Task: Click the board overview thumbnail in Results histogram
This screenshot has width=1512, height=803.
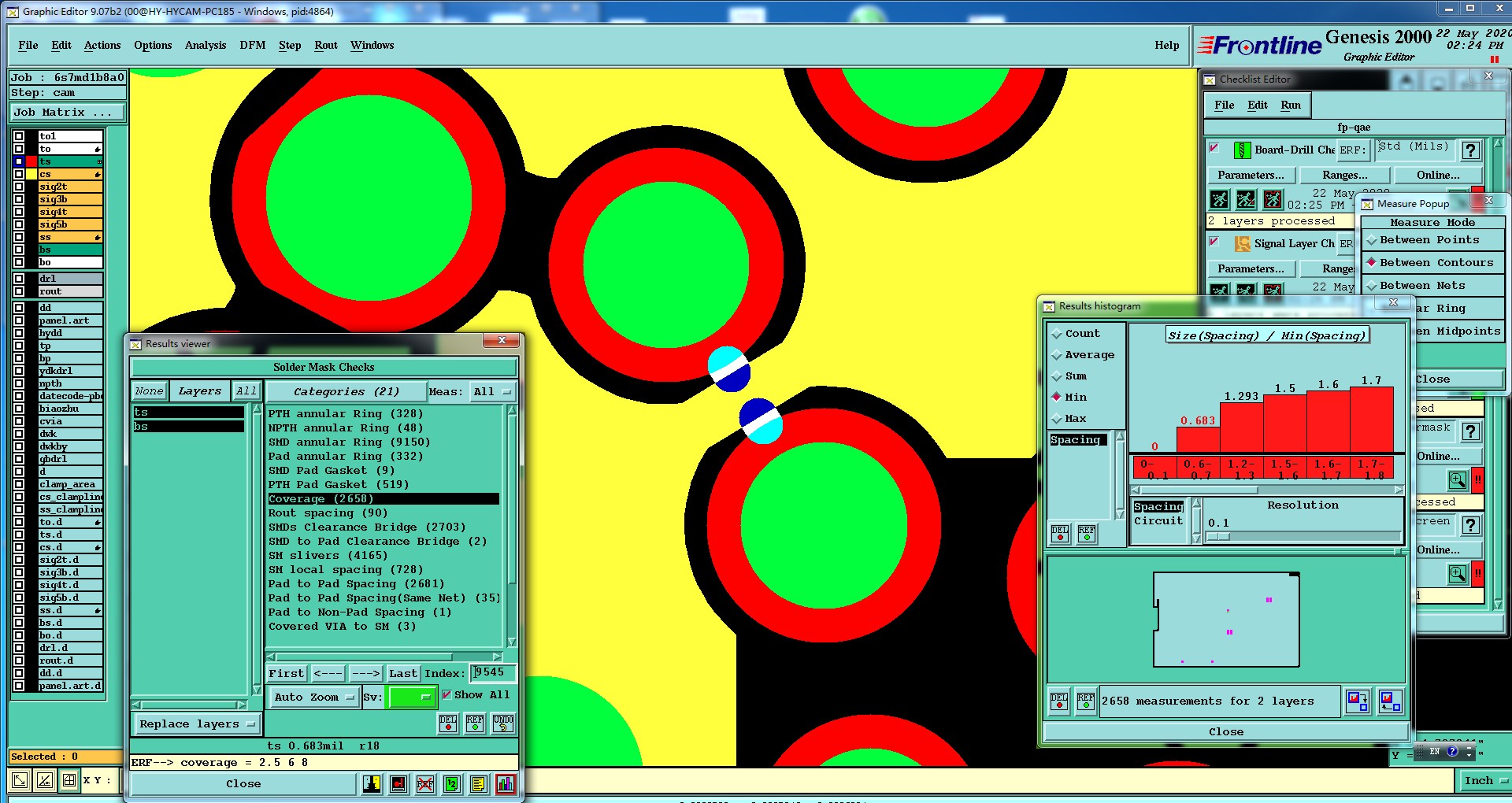Action: 1226,620
